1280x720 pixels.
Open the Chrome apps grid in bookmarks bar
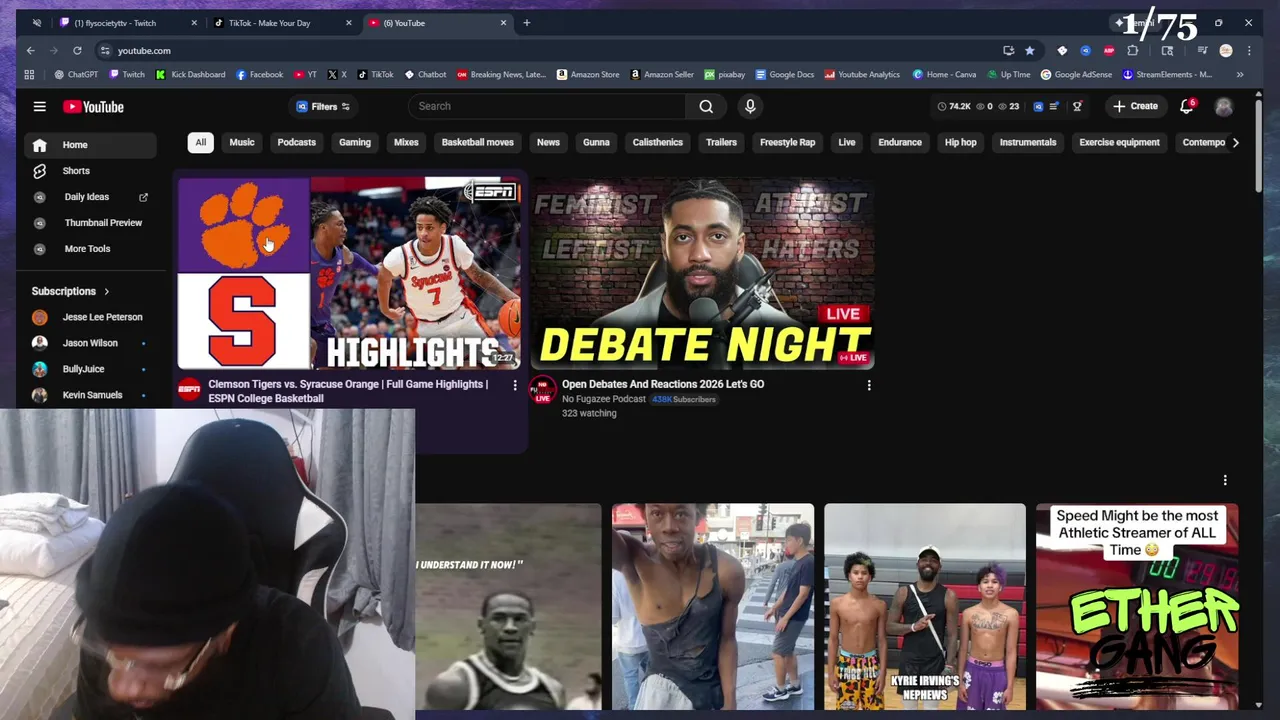(29, 74)
